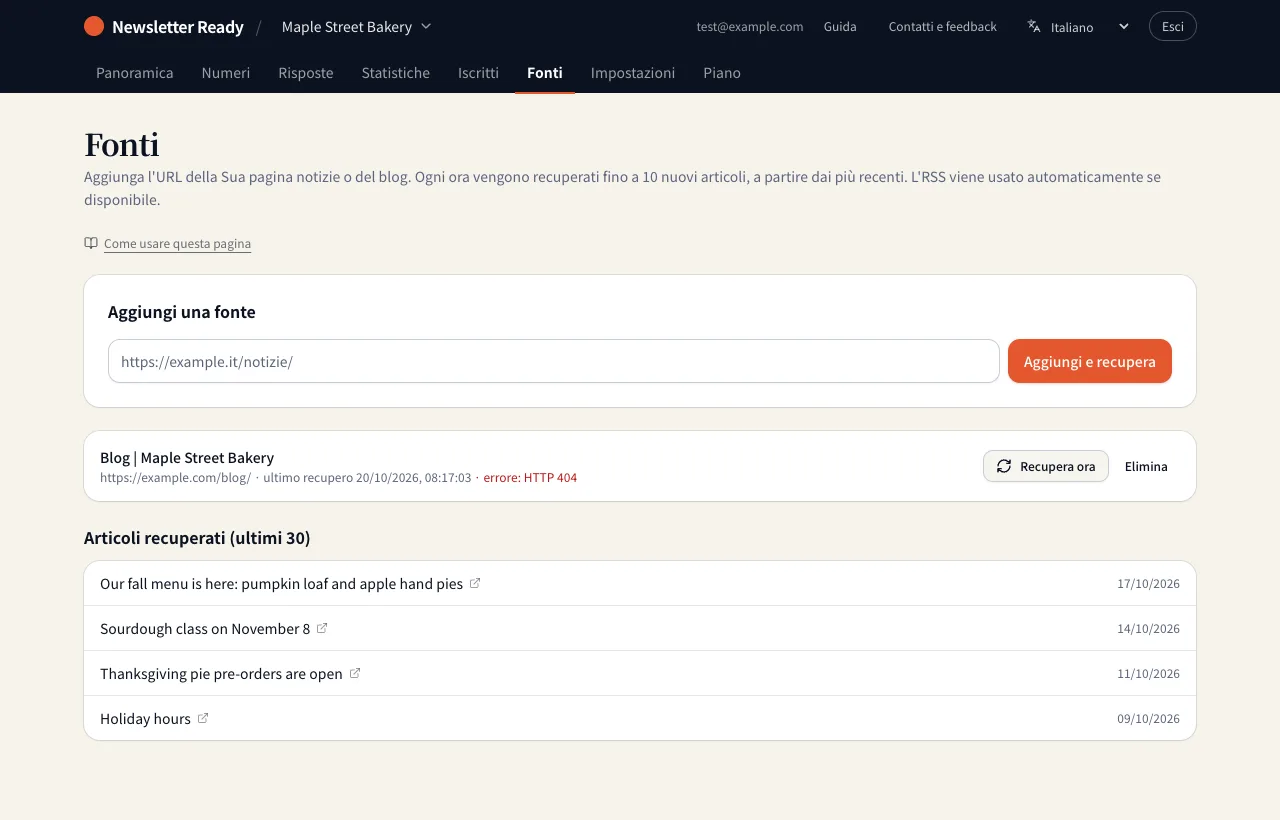1280x820 pixels.
Task: Click the test@example.com account email
Action: tap(750, 27)
